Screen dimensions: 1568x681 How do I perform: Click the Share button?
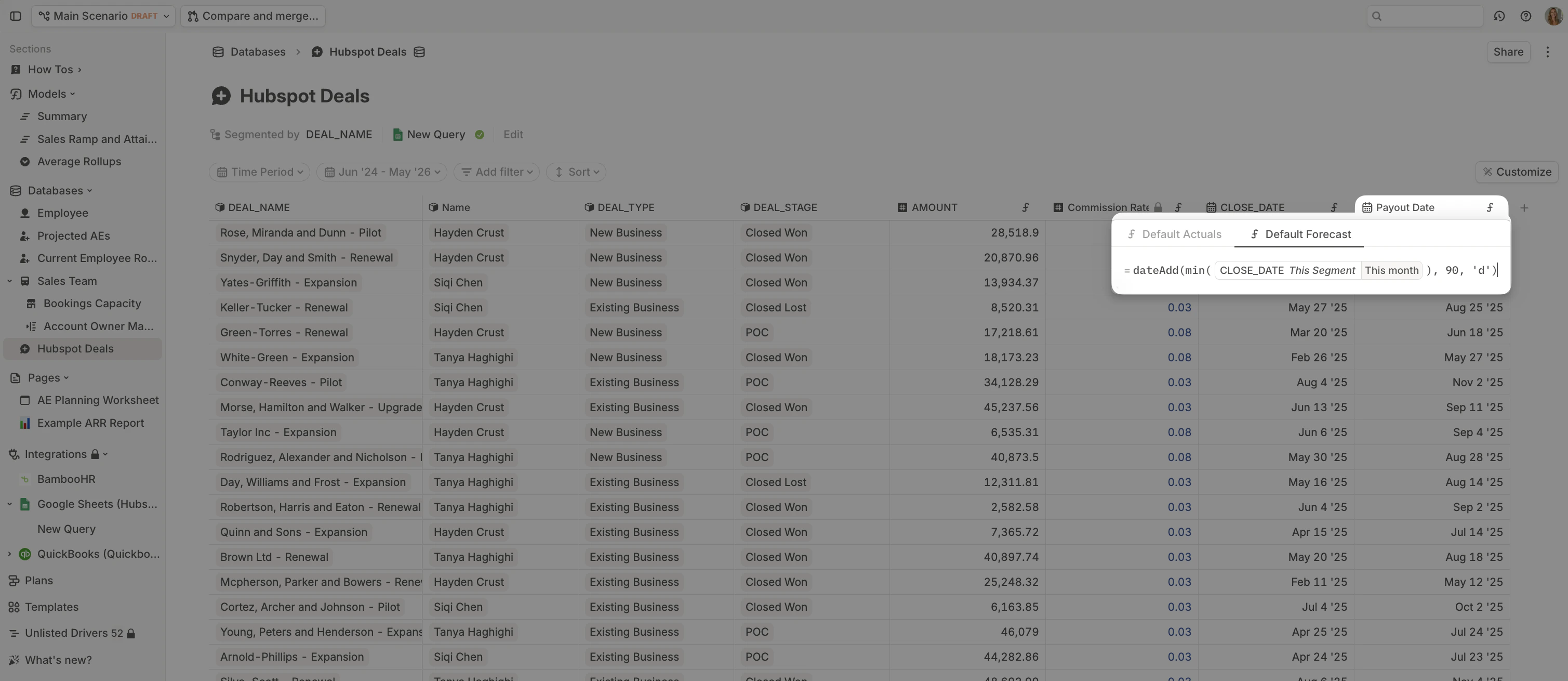1508,52
